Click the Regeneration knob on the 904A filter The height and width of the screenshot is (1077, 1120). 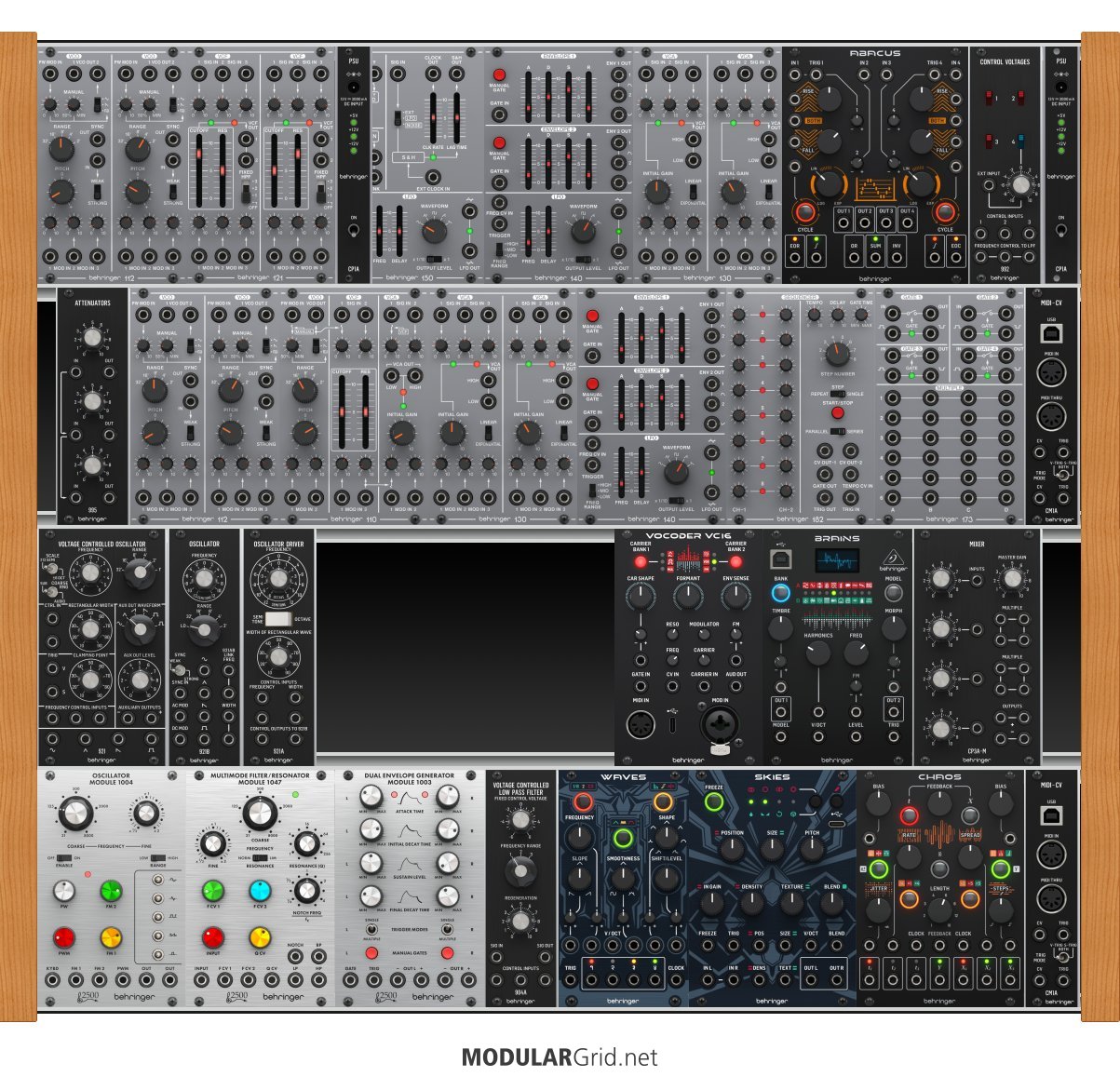coord(520,921)
